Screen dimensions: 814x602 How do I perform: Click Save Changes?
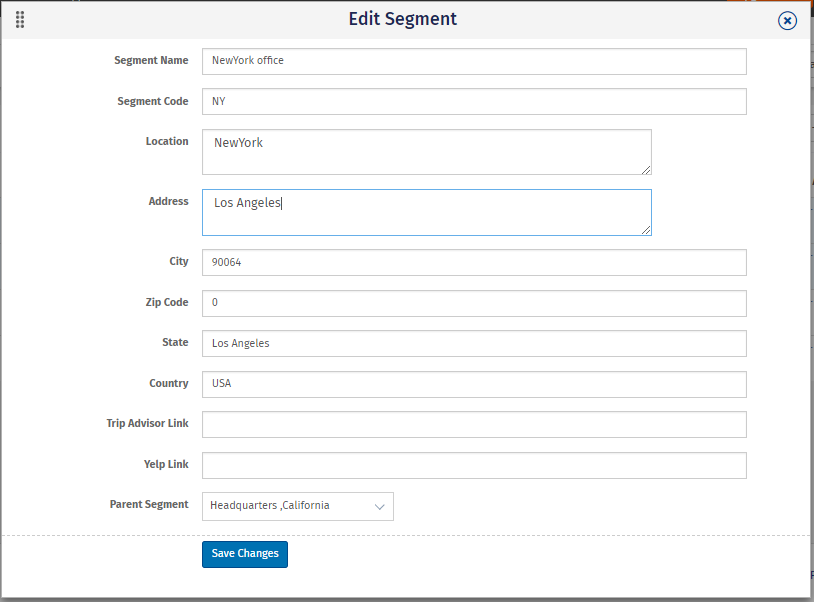pos(244,553)
